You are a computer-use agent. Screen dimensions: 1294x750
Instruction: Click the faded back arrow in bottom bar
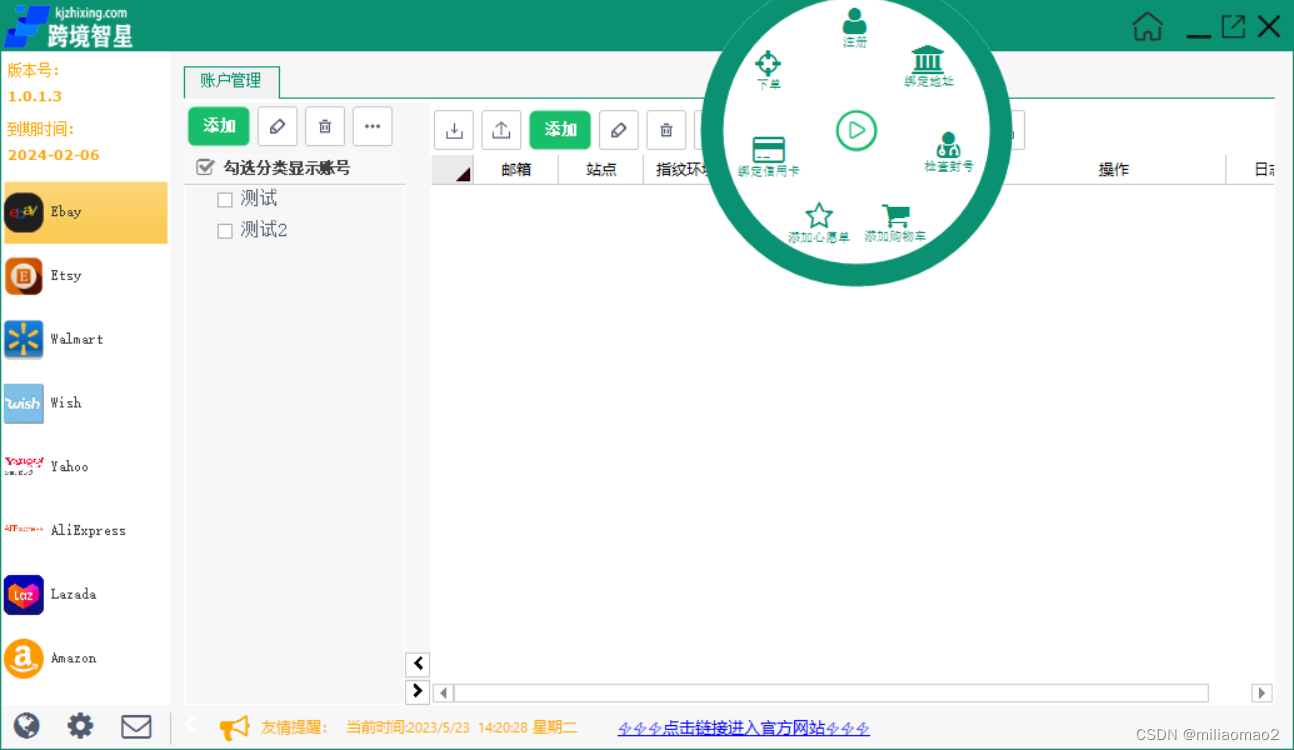pos(192,725)
